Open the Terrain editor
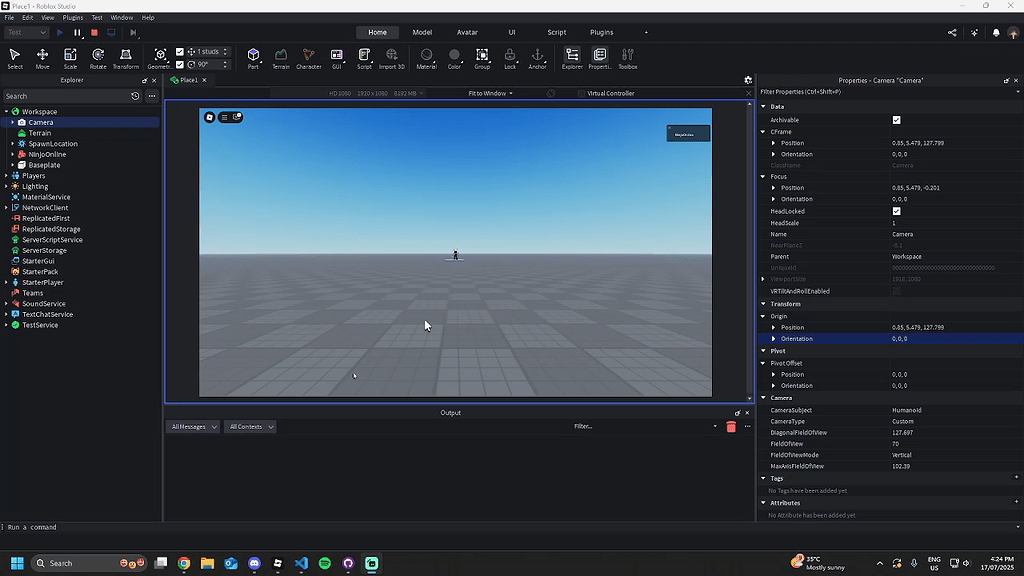This screenshot has height=576, width=1024. click(281, 57)
